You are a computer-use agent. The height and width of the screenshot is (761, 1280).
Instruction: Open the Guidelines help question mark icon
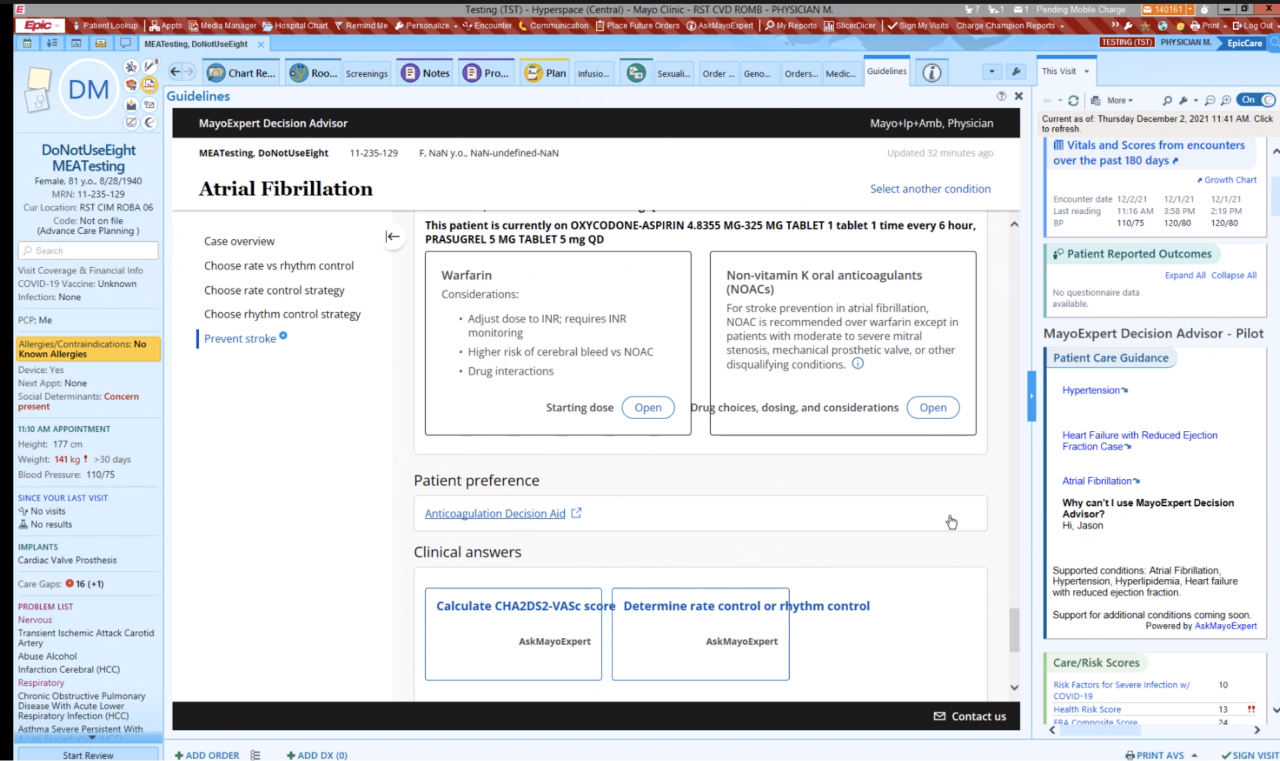coord(1001,97)
